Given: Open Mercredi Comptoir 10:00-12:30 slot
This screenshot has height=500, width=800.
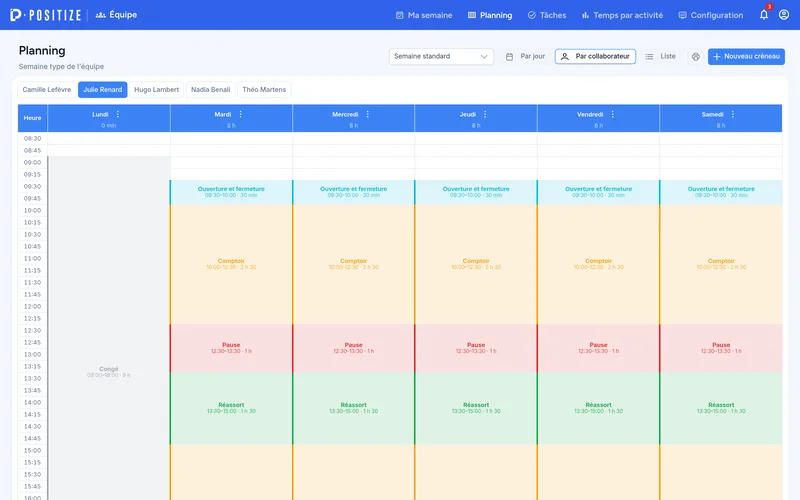Looking at the screenshot, I should [354, 264].
